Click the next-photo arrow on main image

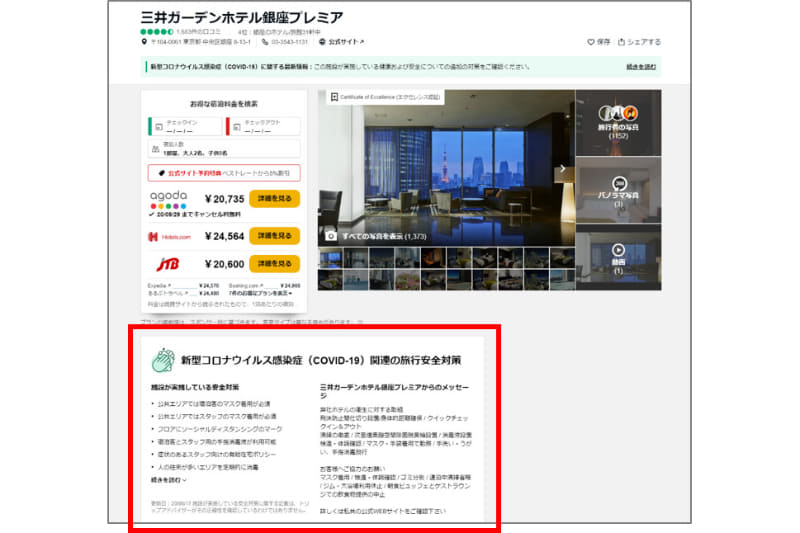click(x=563, y=168)
